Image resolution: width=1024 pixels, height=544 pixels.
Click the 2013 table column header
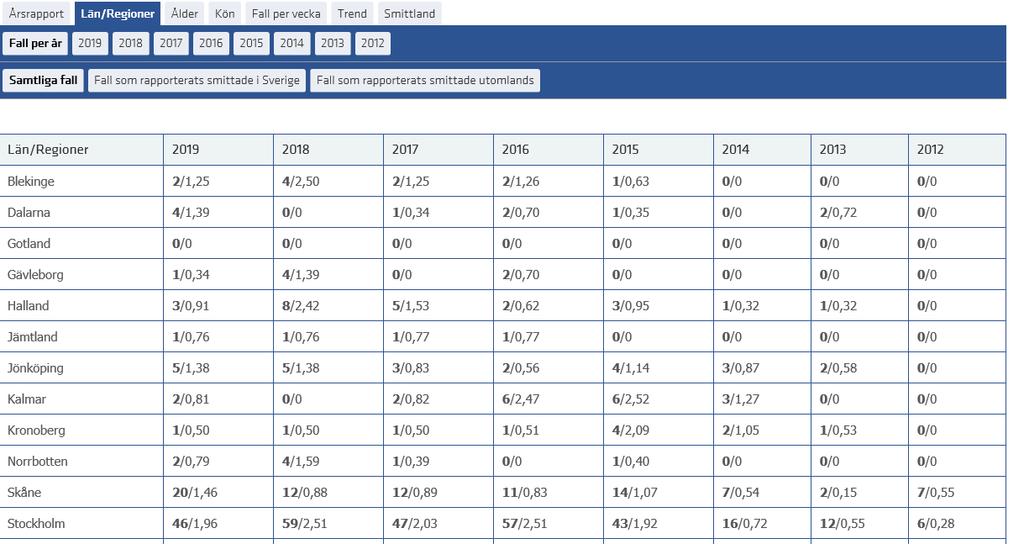coord(859,150)
